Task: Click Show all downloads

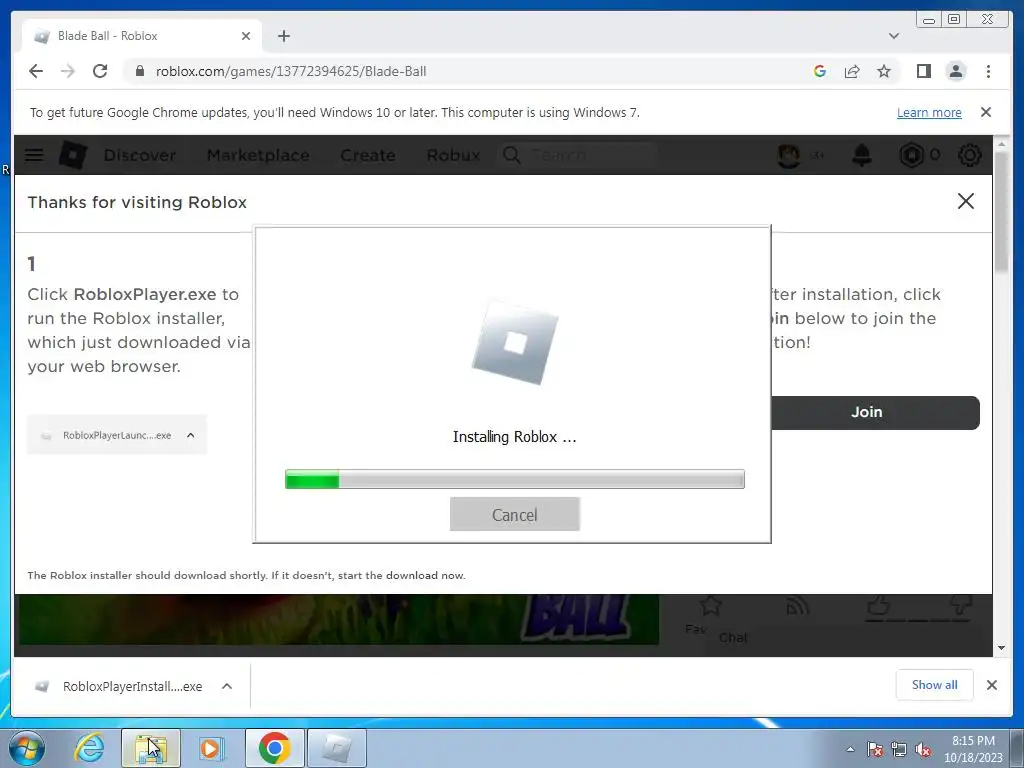Action: [935, 685]
